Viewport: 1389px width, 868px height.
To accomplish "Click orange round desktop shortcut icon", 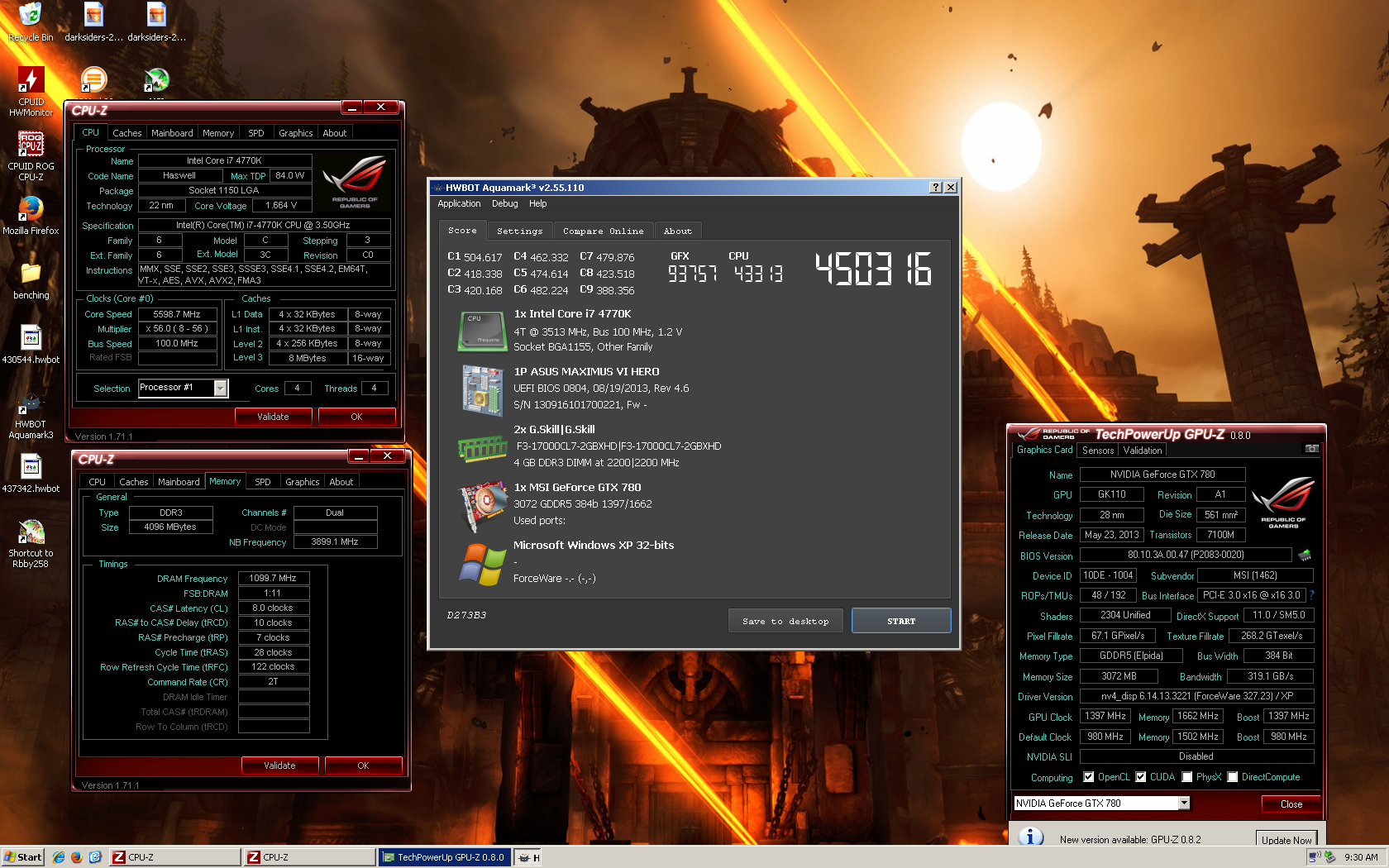I will click(93, 79).
